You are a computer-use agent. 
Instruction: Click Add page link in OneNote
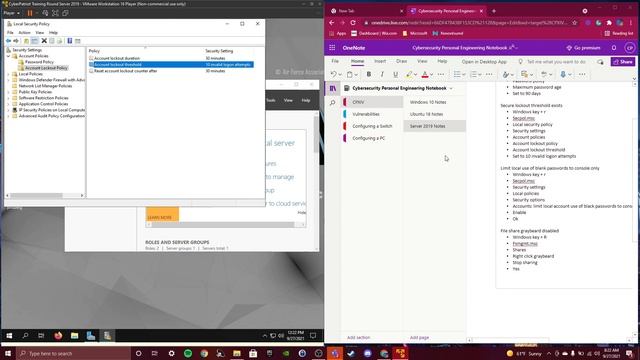coord(419,338)
